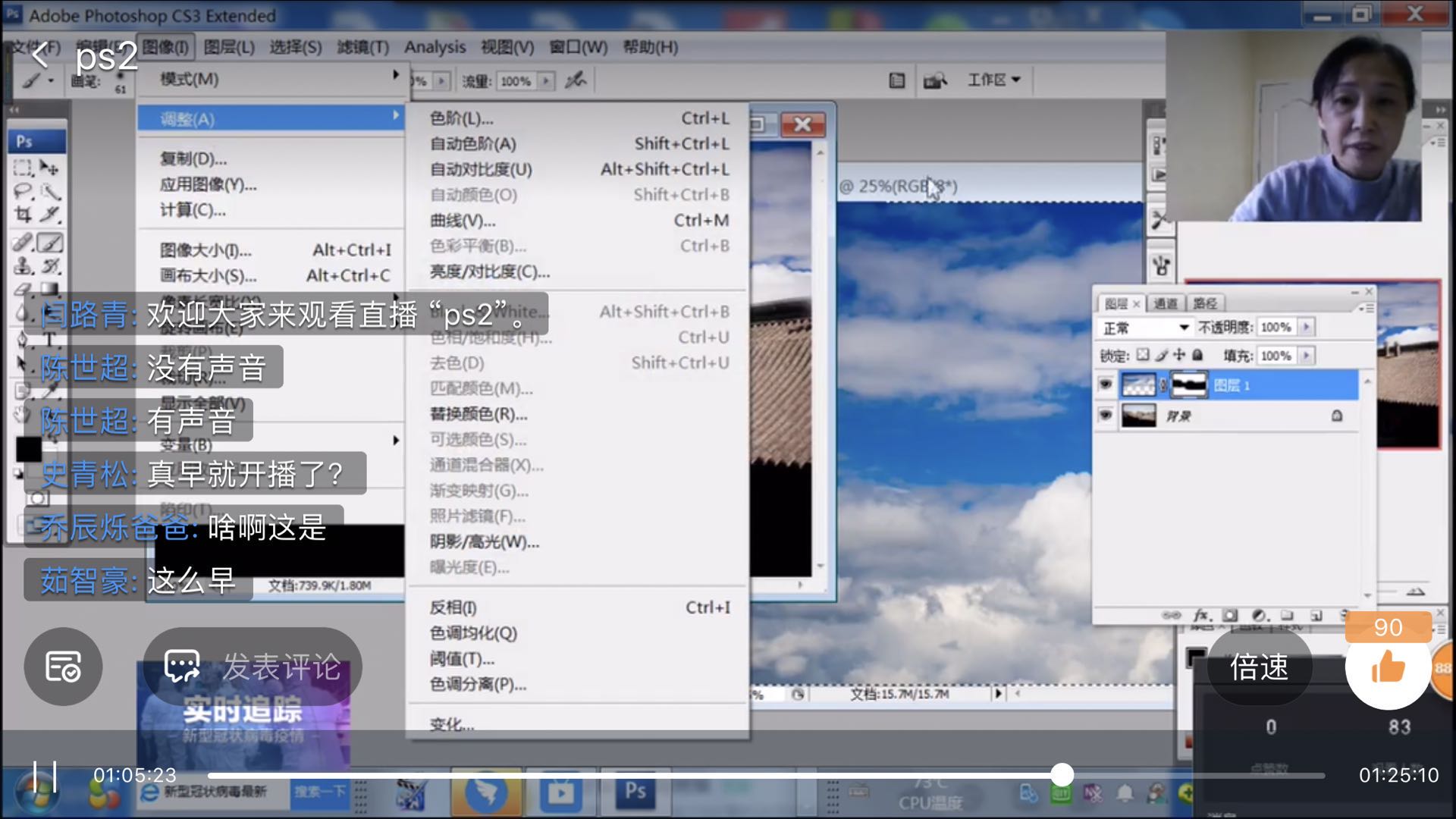Tap the thumbs-up like button
Screen dimensions: 1456x819
click(1388, 667)
